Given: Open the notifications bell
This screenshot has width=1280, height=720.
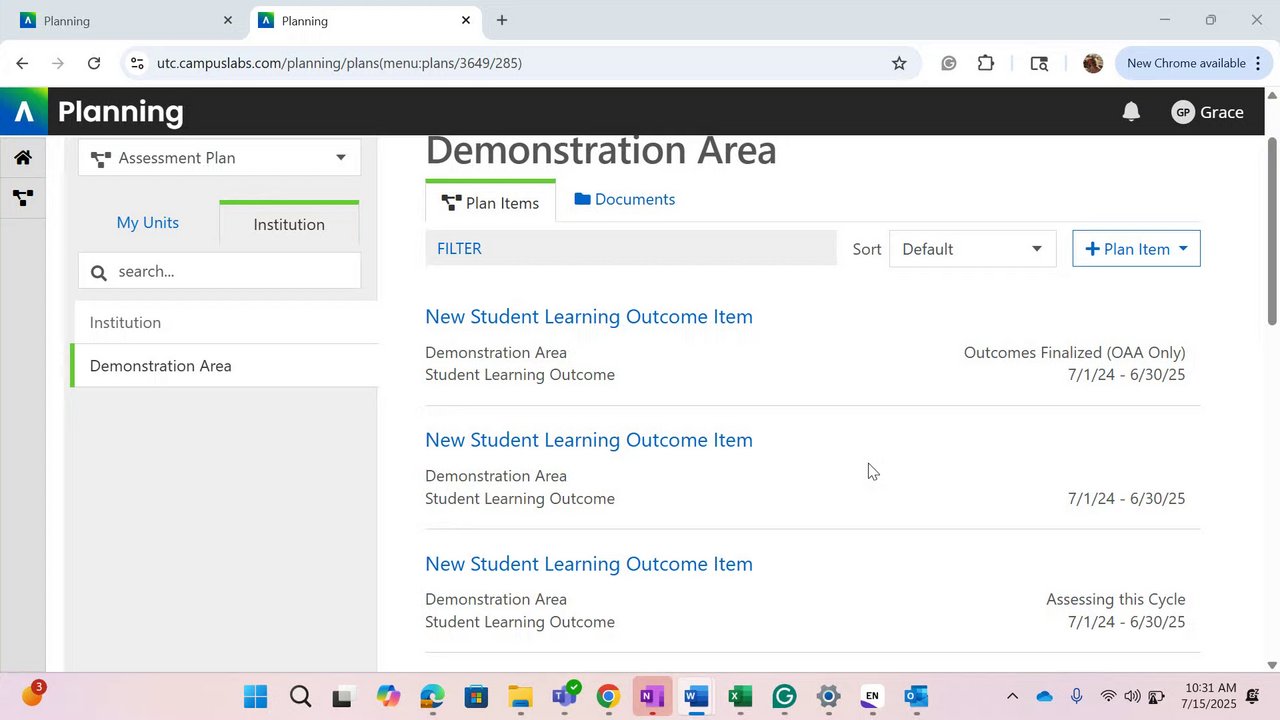Looking at the screenshot, I should (x=1131, y=112).
